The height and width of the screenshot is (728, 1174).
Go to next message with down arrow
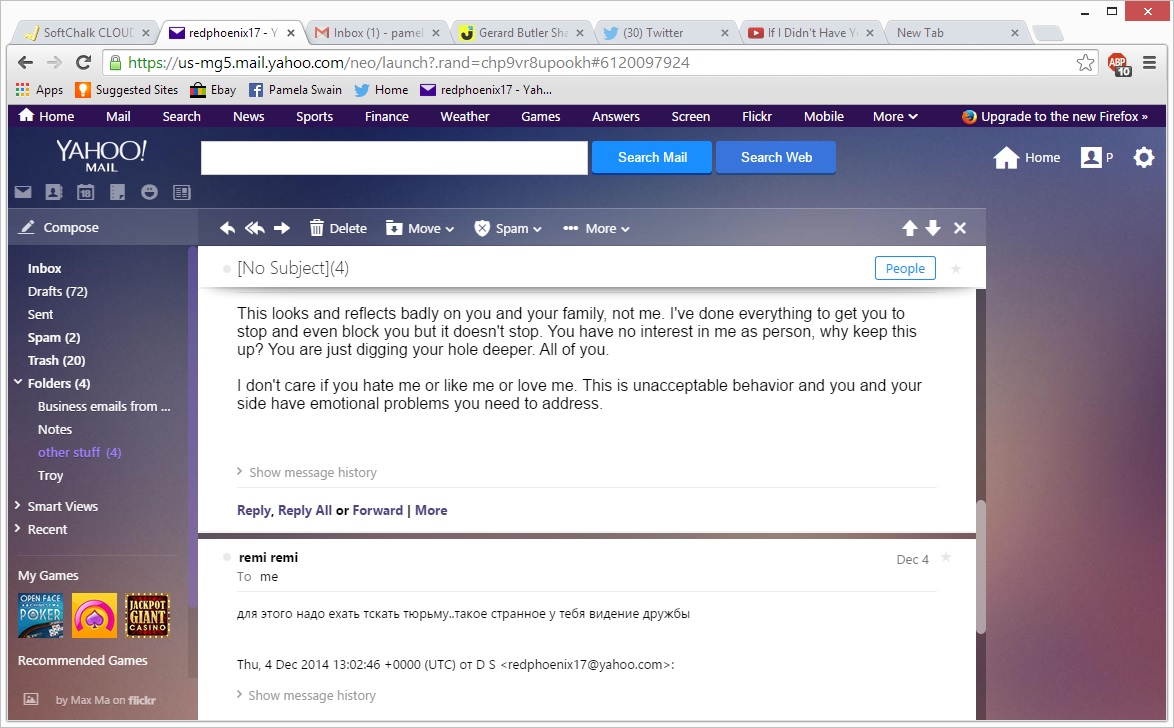point(933,228)
